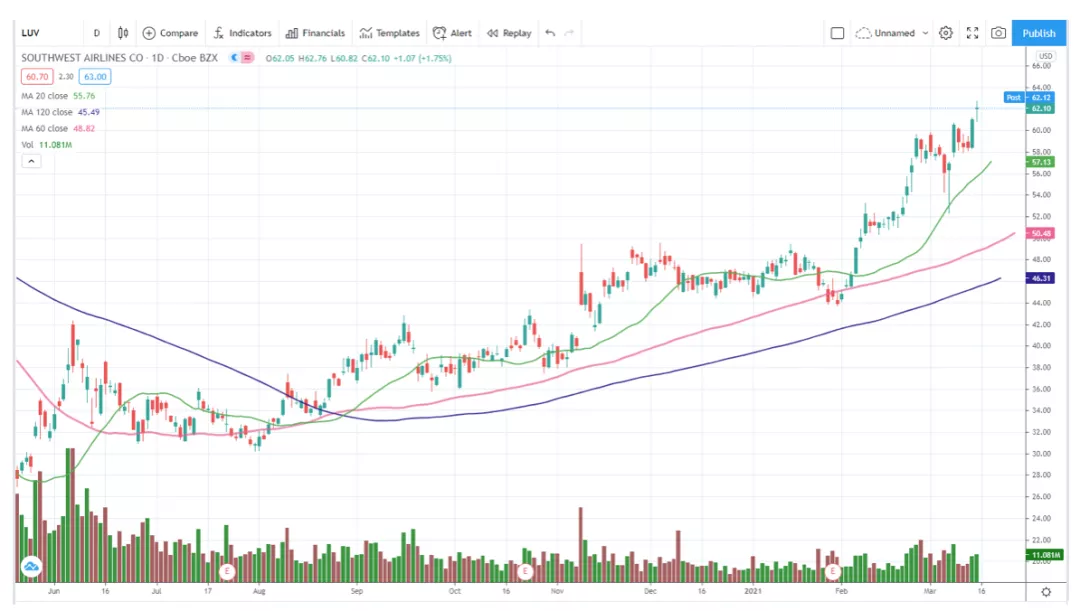1080x611 pixels.
Task: Click the Post 62.12 price label
Action: click(1028, 97)
